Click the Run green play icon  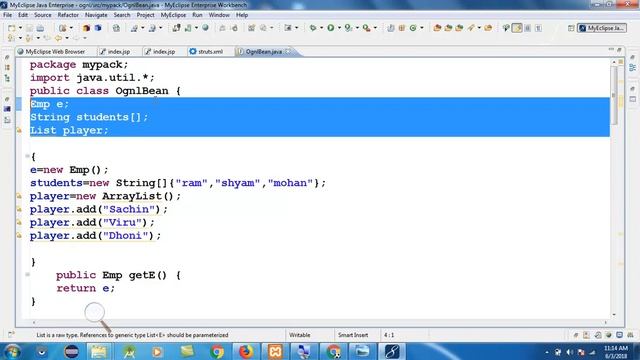pyautogui.click(x=331, y=28)
